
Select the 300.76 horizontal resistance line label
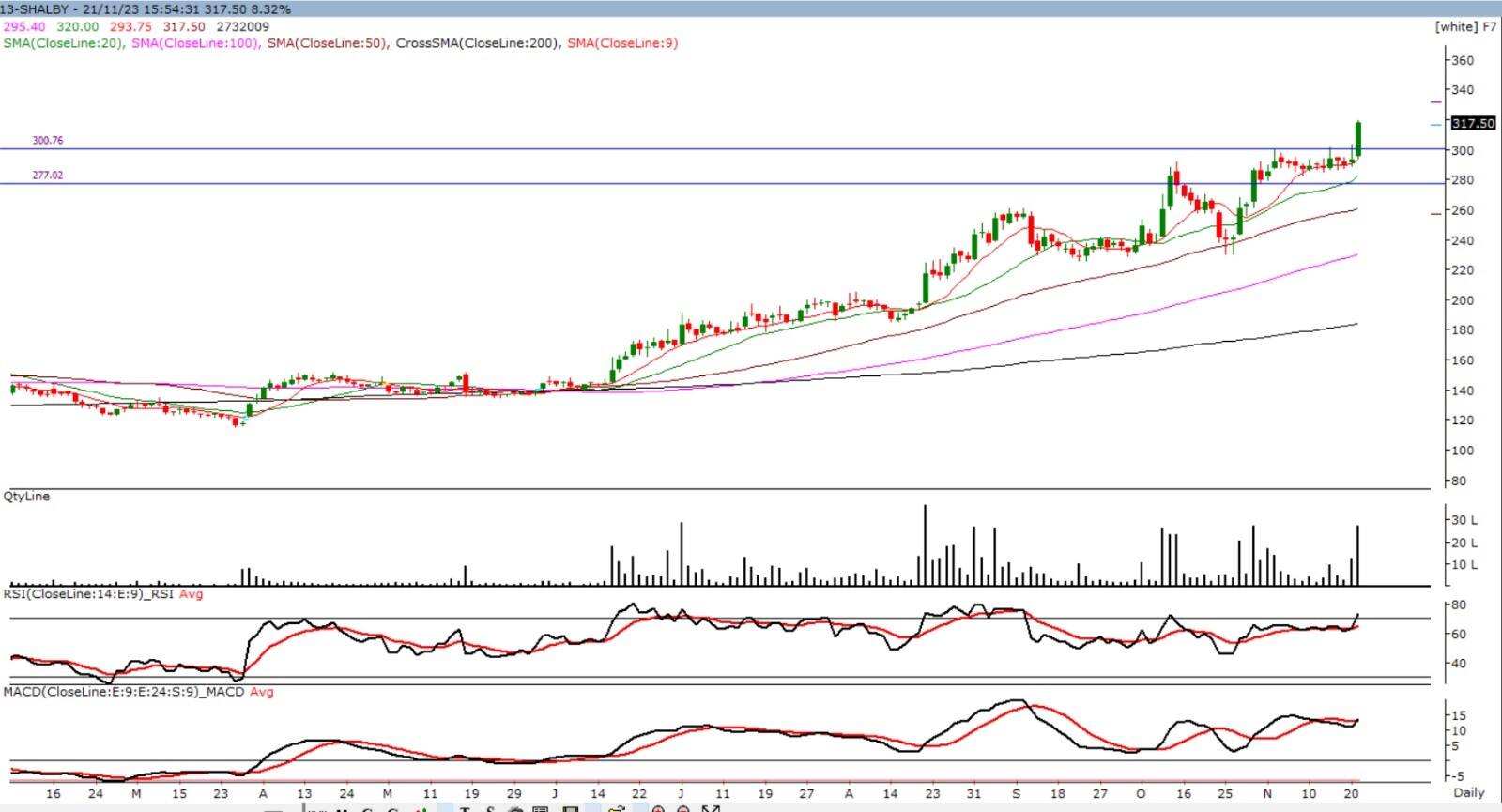(x=48, y=141)
